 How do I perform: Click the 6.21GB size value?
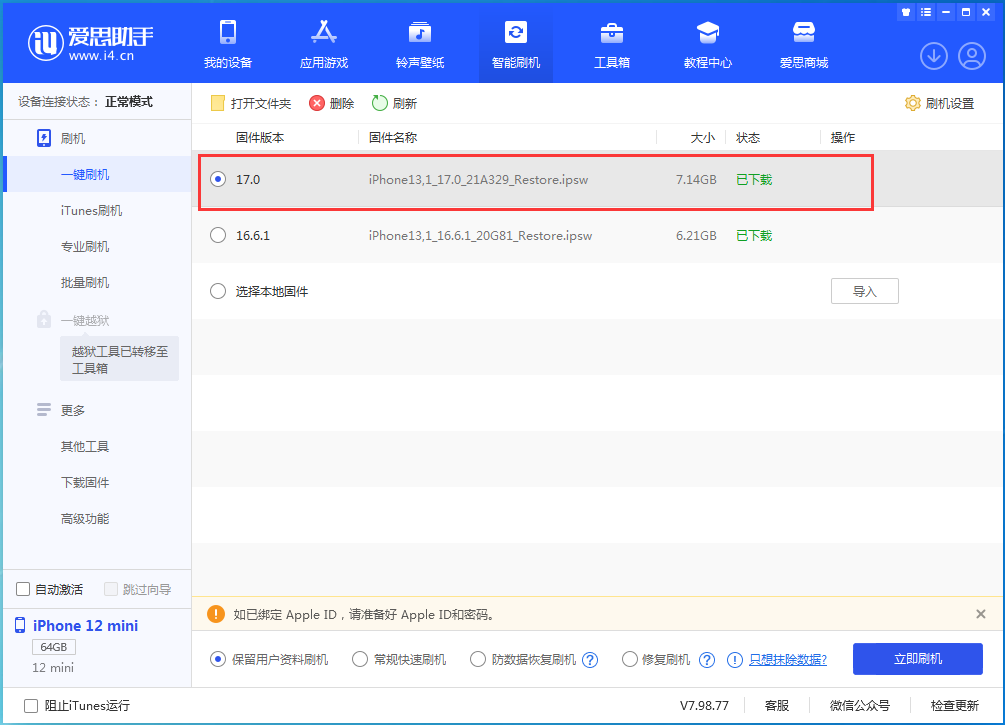click(696, 236)
